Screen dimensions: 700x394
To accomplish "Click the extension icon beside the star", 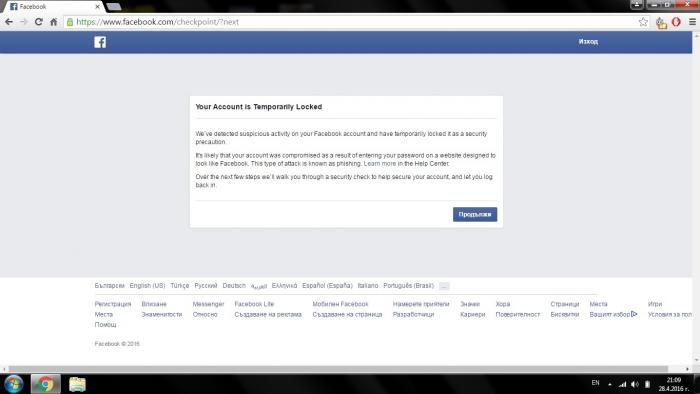I will point(661,22).
